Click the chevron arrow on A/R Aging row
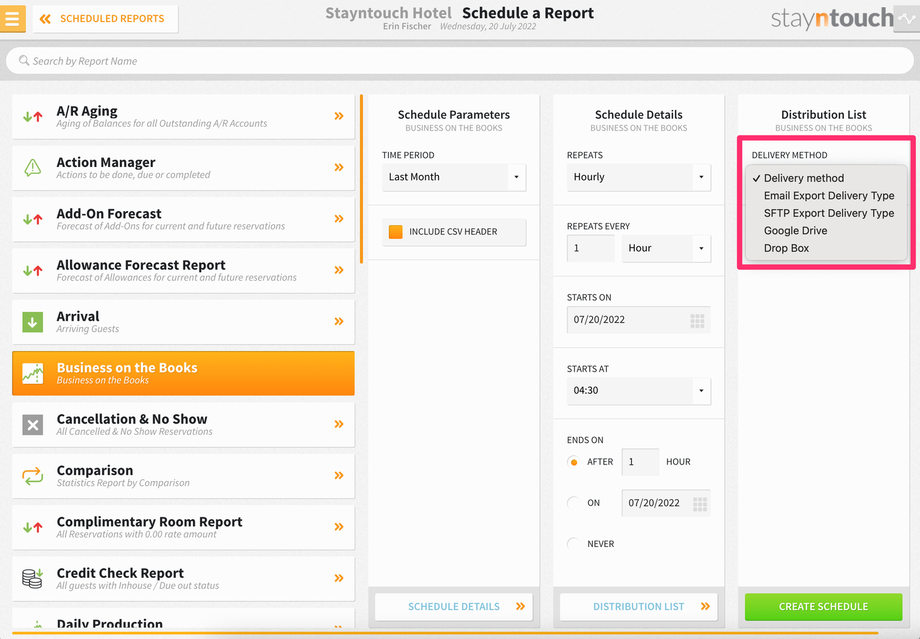 [x=339, y=116]
